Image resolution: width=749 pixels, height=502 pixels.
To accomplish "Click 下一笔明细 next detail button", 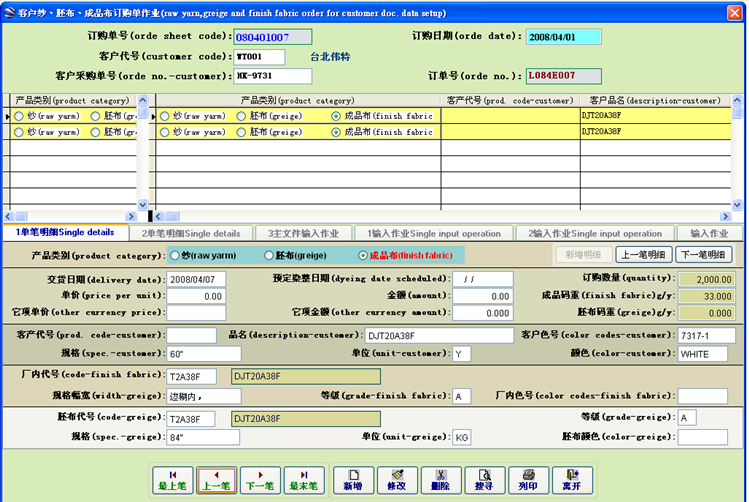I will coord(703,255).
